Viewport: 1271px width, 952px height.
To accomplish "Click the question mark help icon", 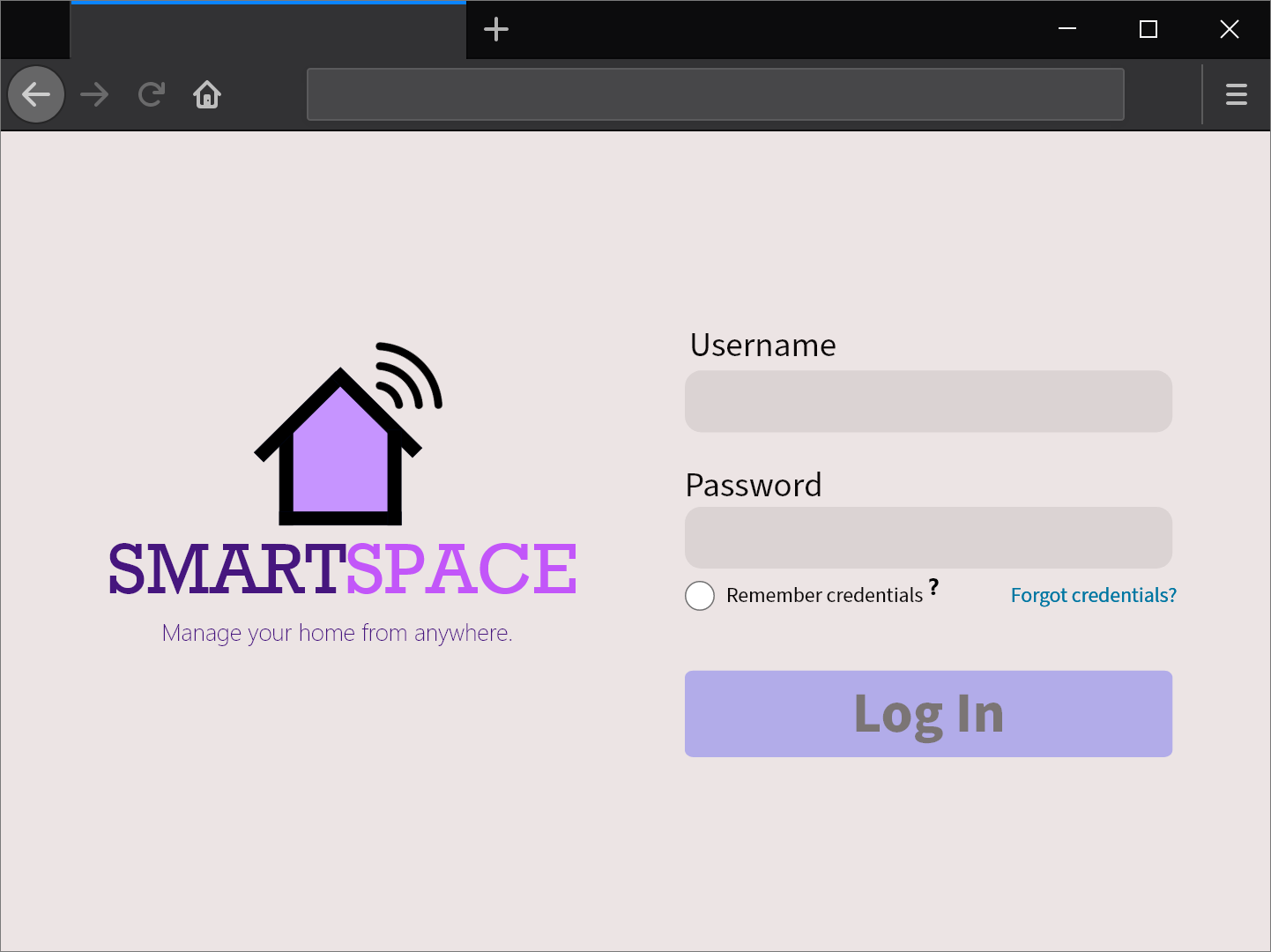I will click(933, 587).
